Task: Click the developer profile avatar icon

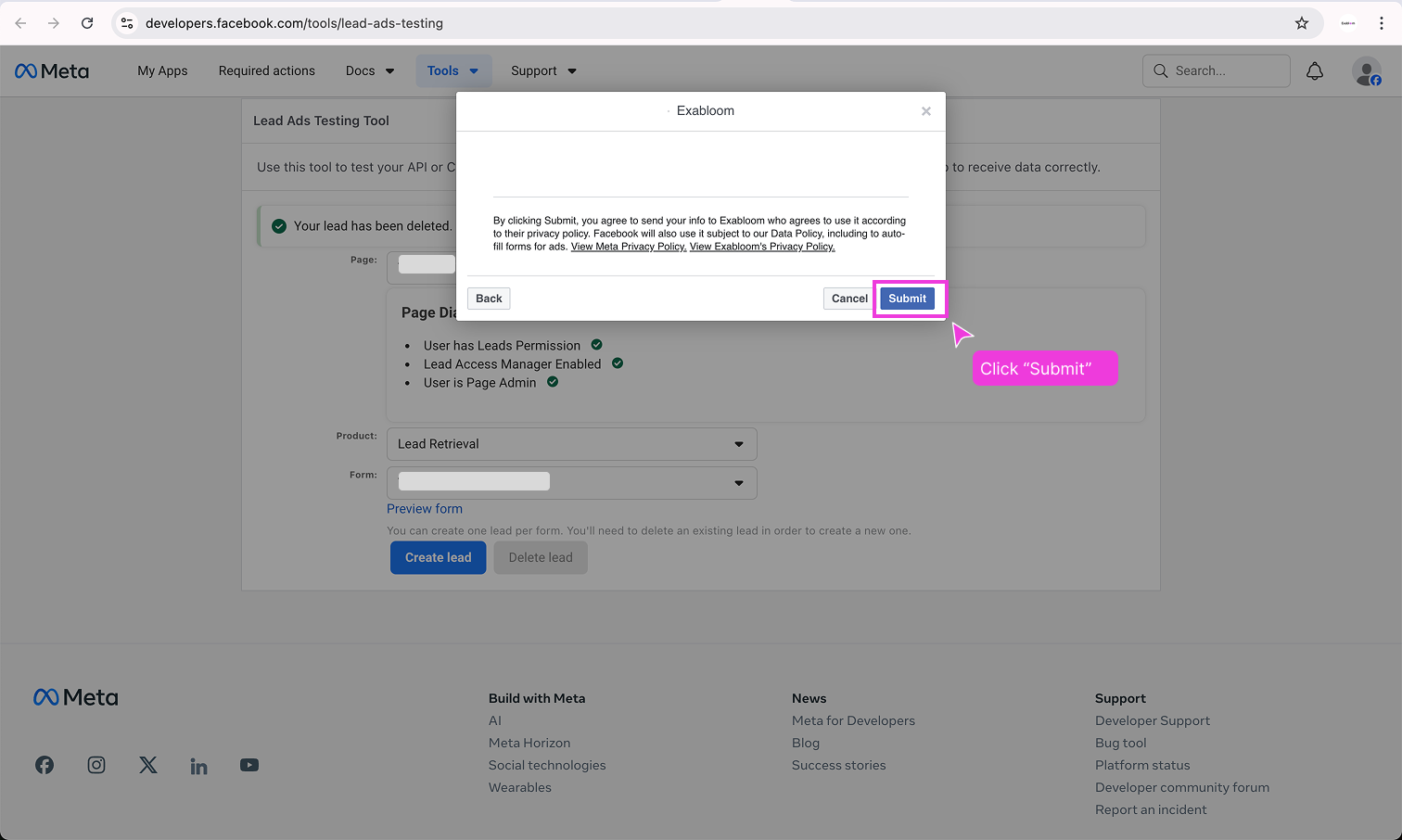Action: click(x=1366, y=71)
